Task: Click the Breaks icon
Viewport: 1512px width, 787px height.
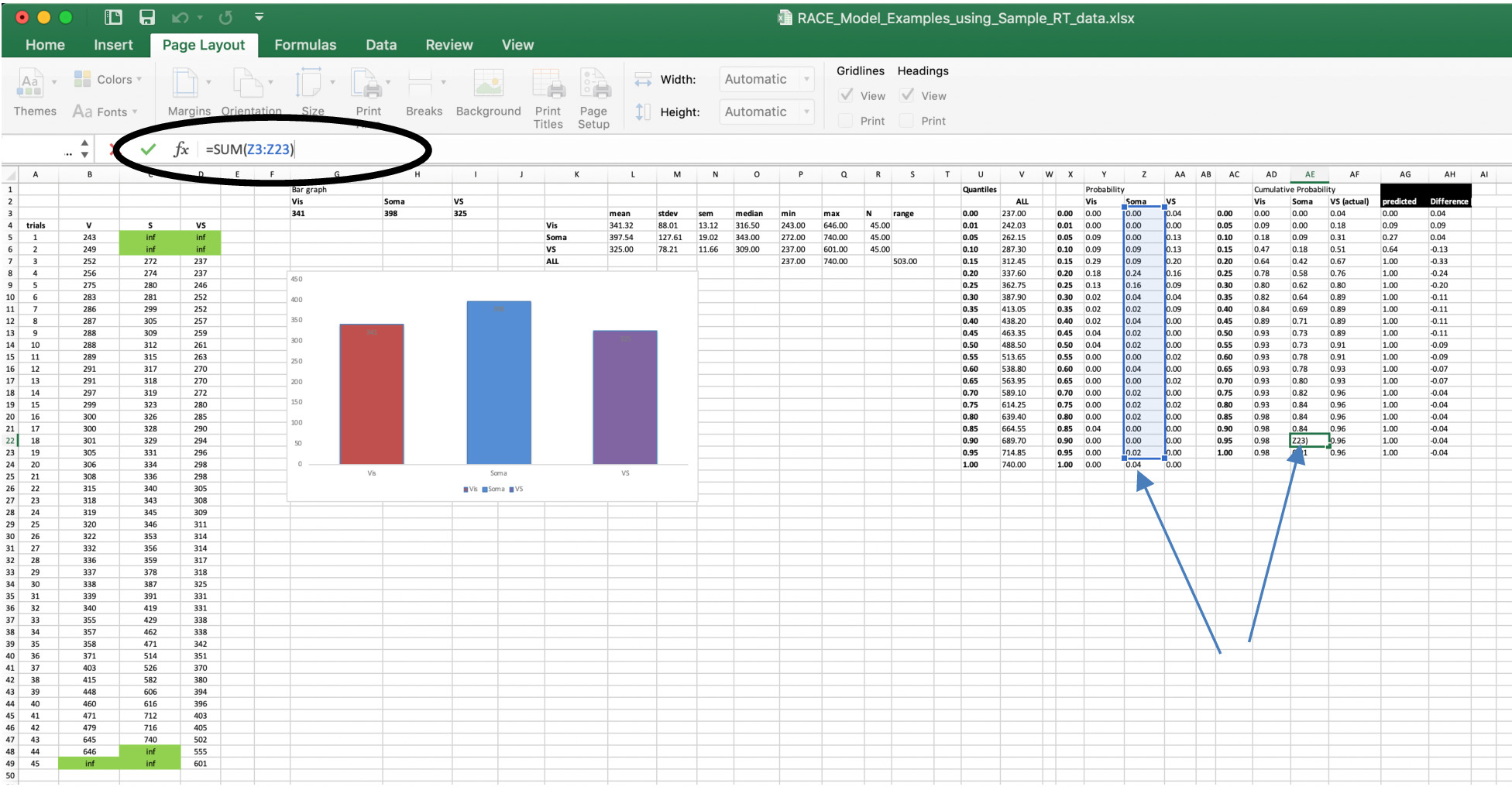Action: 421,84
